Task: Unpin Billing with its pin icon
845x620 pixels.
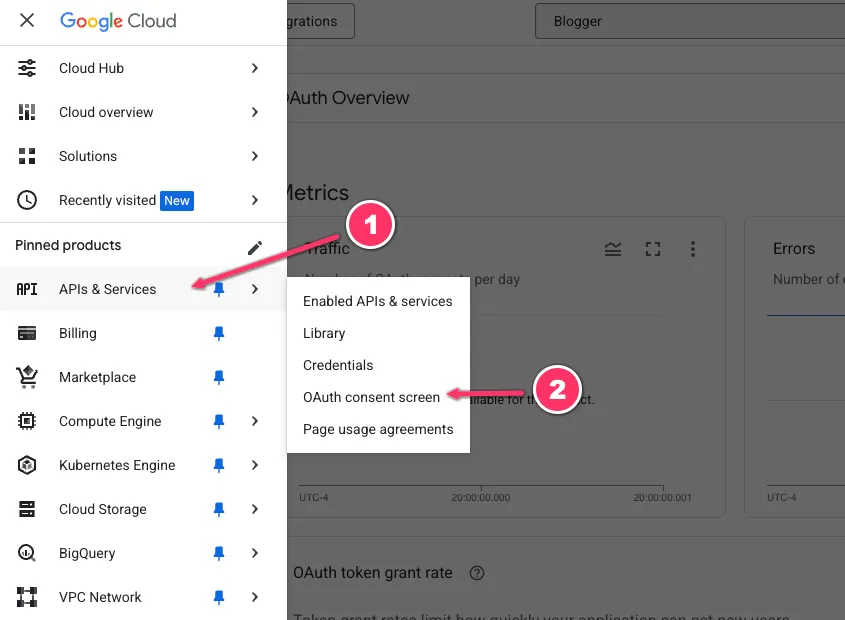Action: coord(219,333)
